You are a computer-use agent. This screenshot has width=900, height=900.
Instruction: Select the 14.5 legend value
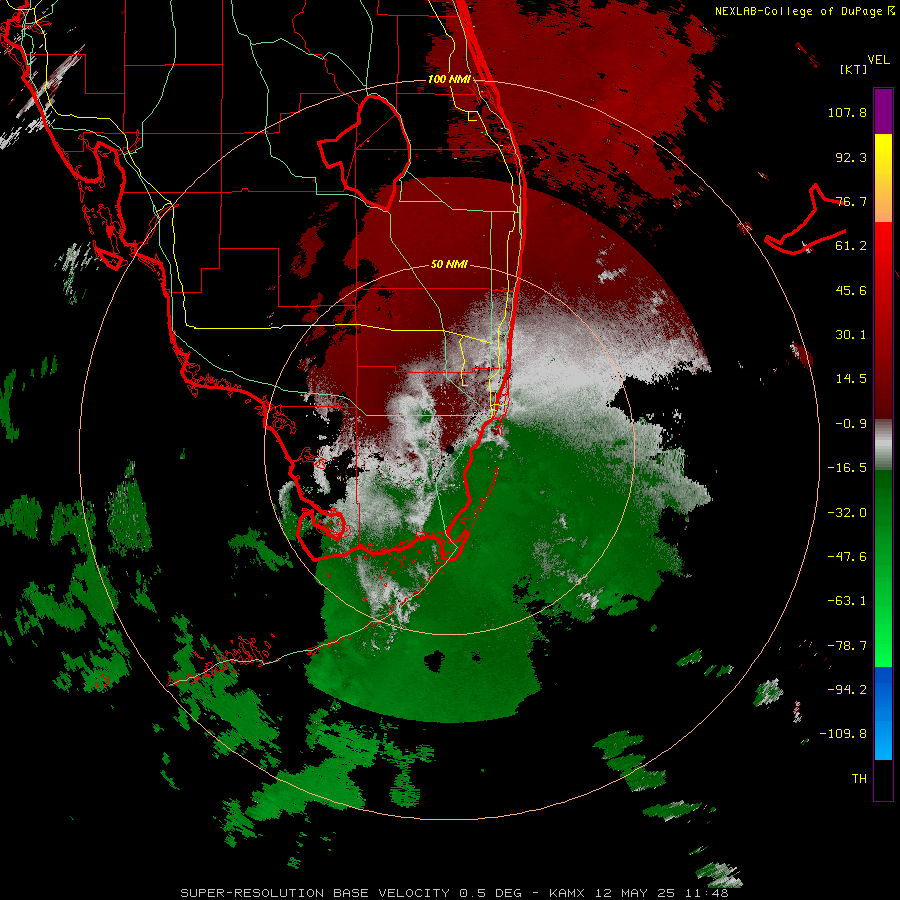[x=851, y=379]
